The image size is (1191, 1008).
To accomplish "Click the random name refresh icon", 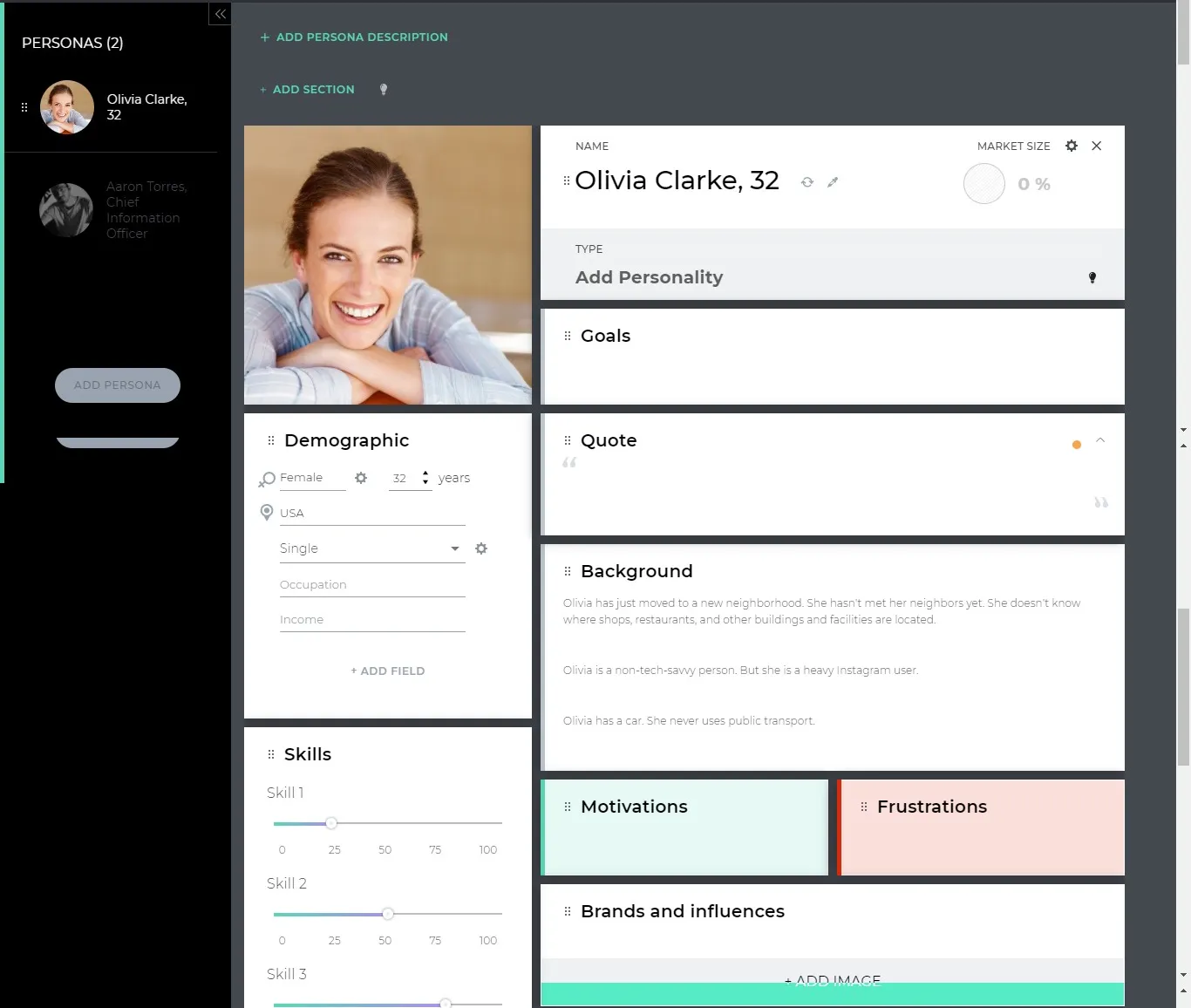I will coord(807,182).
